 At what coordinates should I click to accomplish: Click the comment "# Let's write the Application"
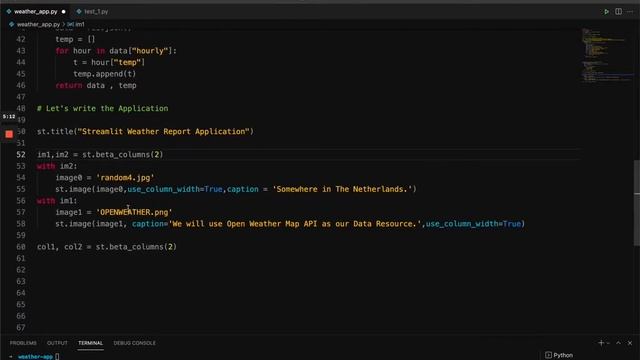(102, 109)
